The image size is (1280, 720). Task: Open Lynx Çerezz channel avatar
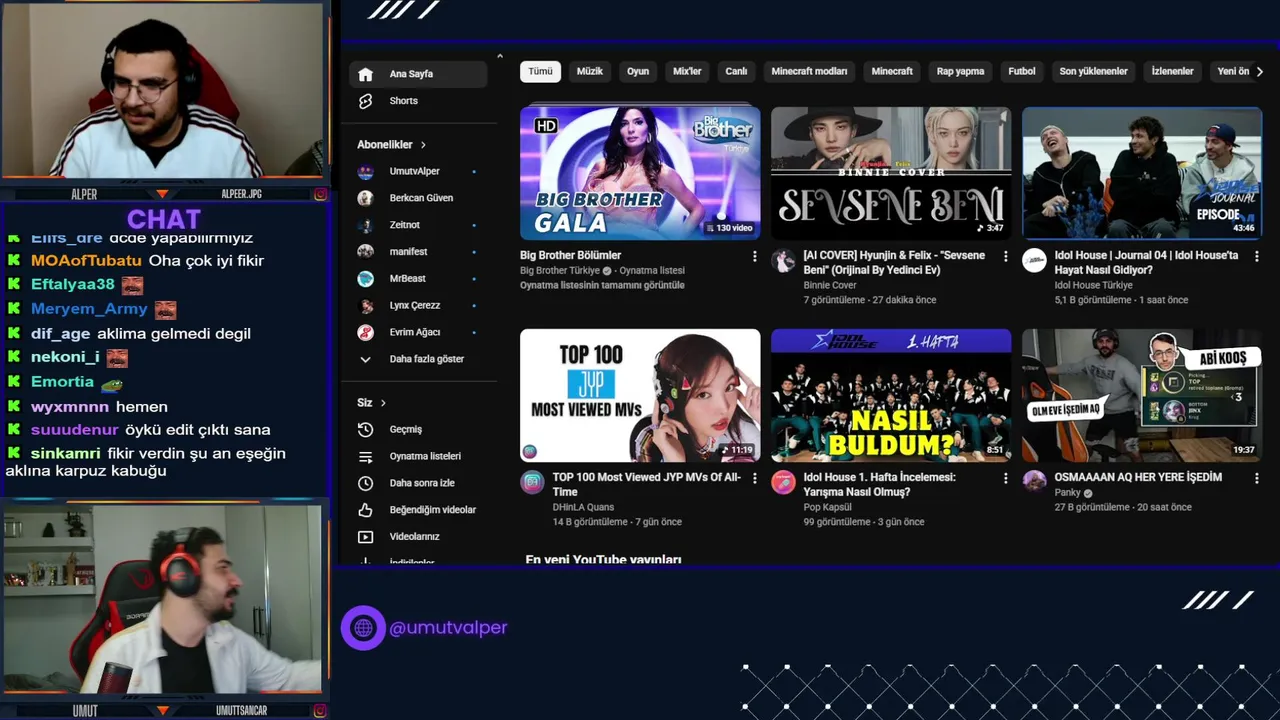pos(366,305)
